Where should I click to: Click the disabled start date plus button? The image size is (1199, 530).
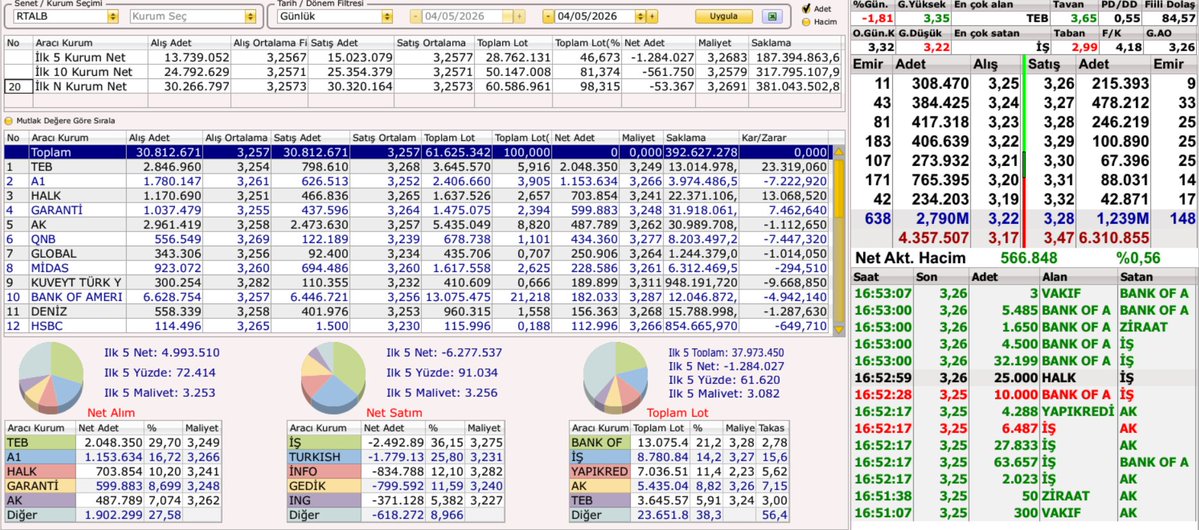click(519, 17)
